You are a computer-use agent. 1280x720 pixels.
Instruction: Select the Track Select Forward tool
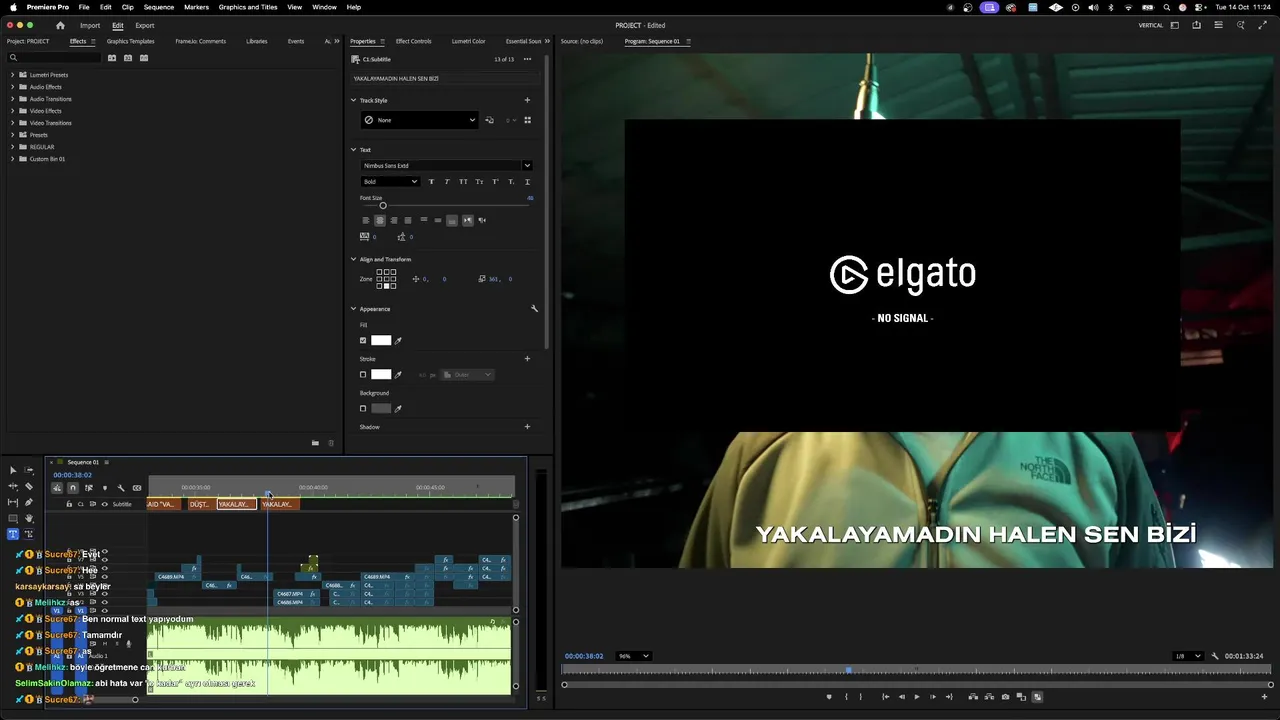29,470
